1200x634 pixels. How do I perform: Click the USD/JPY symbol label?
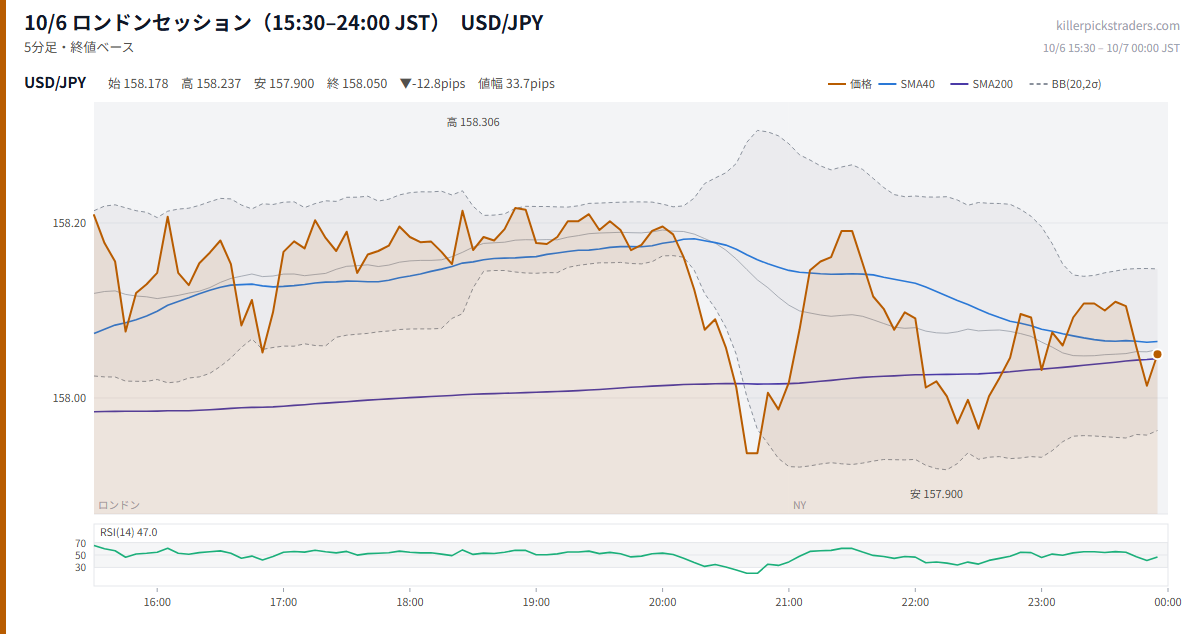pos(55,83)
